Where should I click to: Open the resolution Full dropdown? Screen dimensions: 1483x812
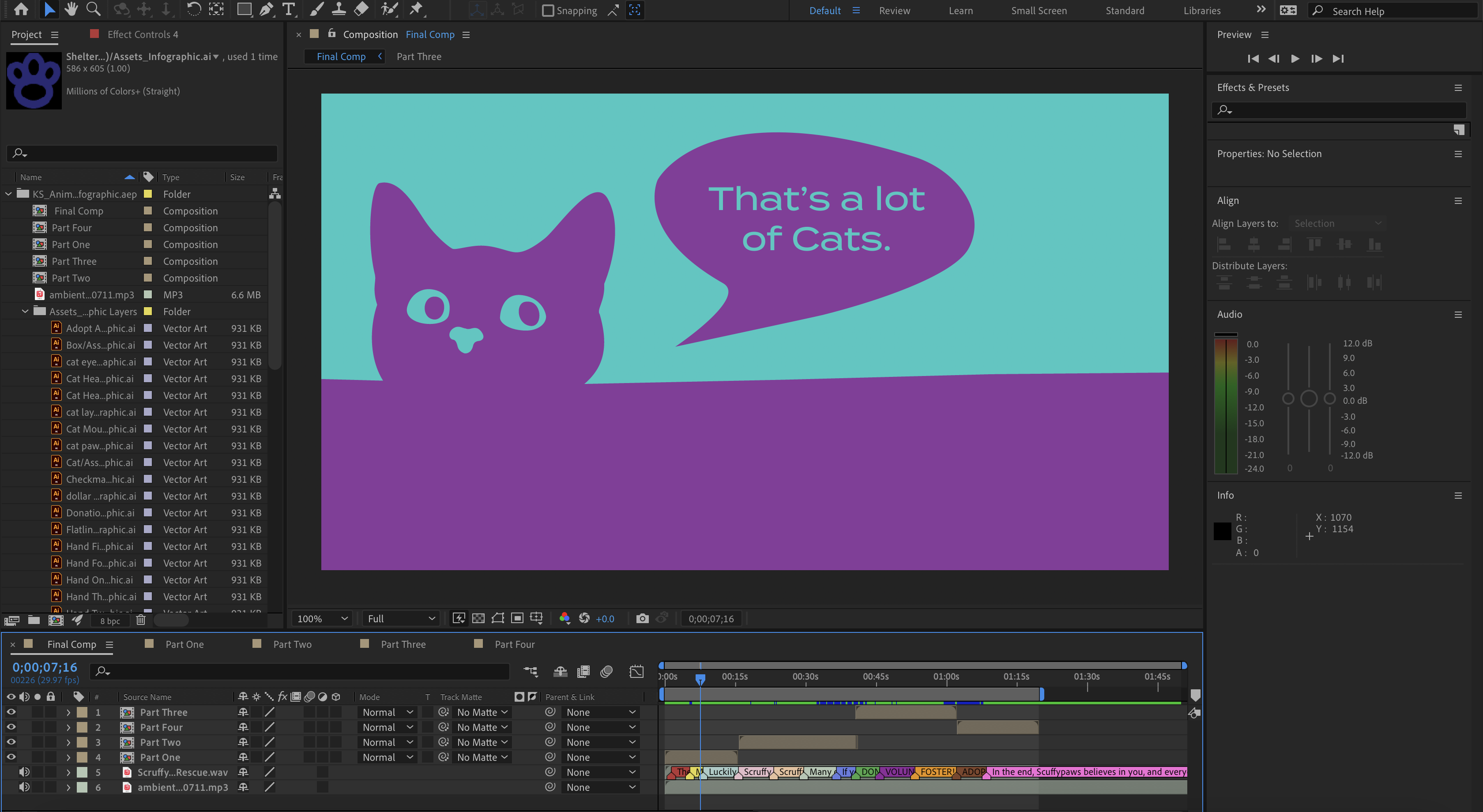point(402,619)
